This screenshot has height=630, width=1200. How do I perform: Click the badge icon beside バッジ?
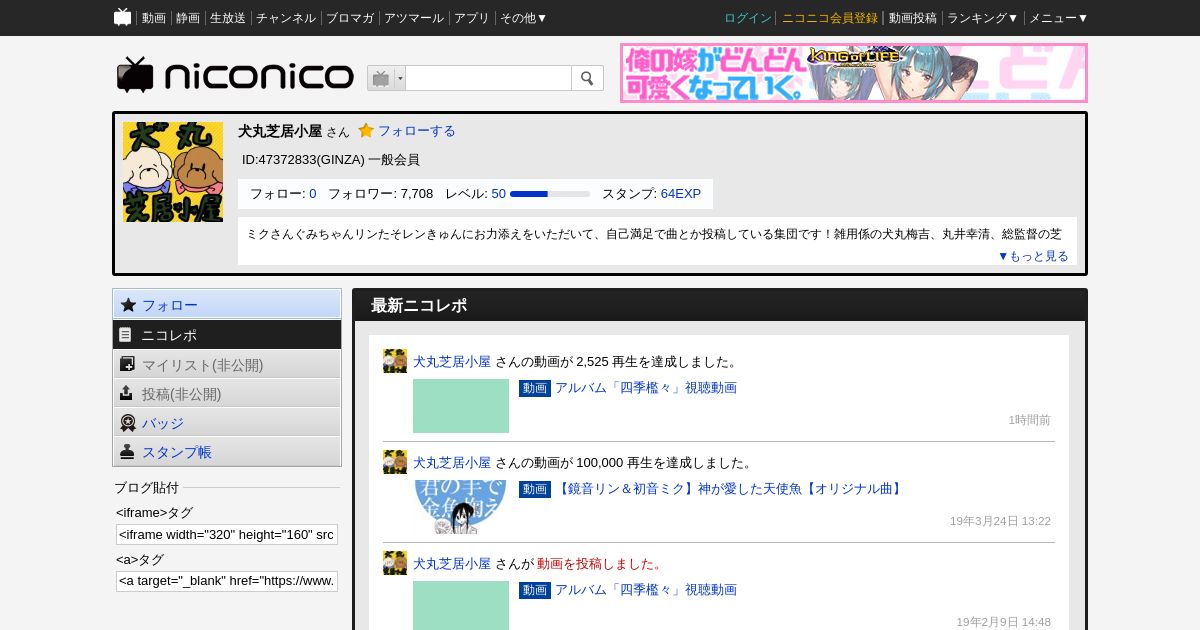(x=127, y=422)
